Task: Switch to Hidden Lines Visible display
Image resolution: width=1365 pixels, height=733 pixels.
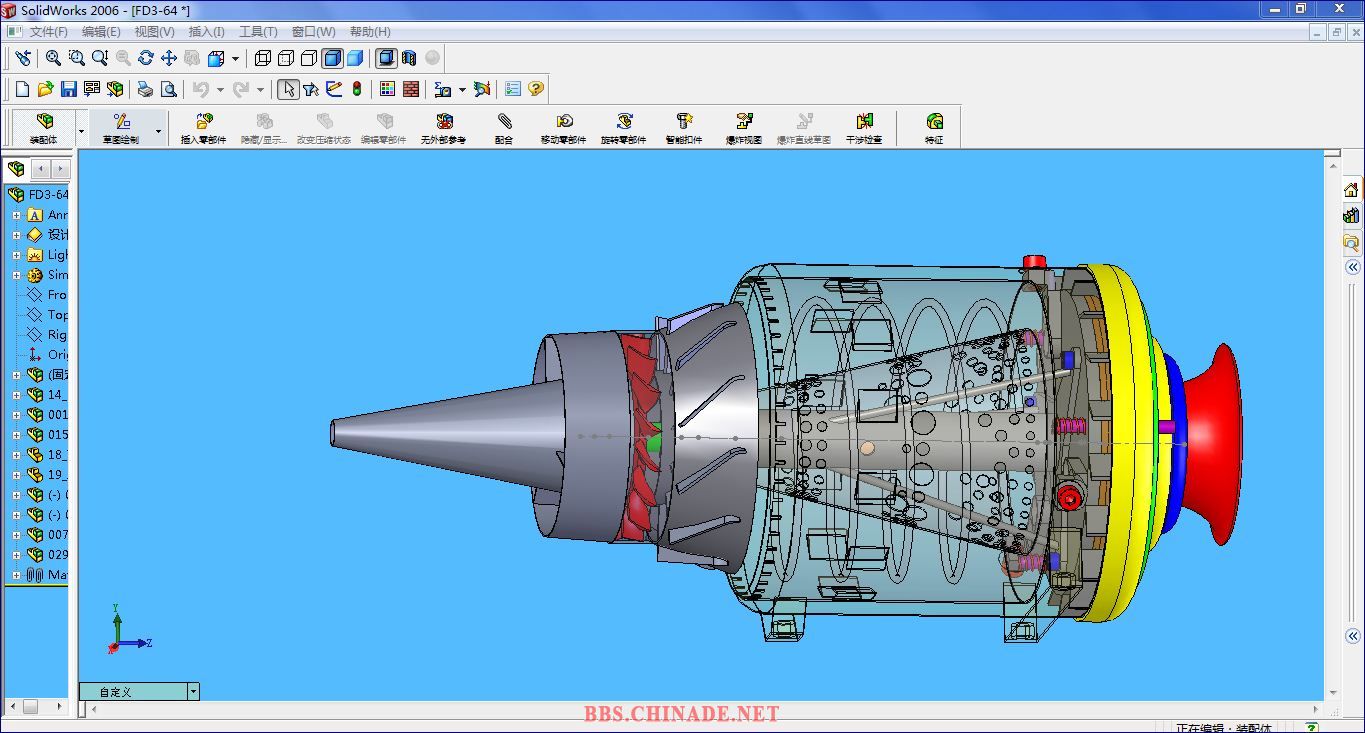Action: 286,58
